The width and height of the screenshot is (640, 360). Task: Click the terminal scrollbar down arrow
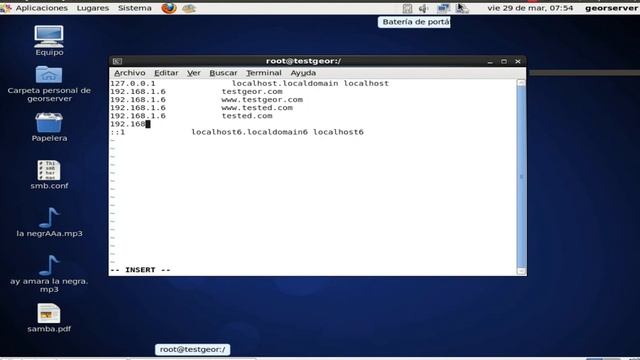[x=521, y=271]
